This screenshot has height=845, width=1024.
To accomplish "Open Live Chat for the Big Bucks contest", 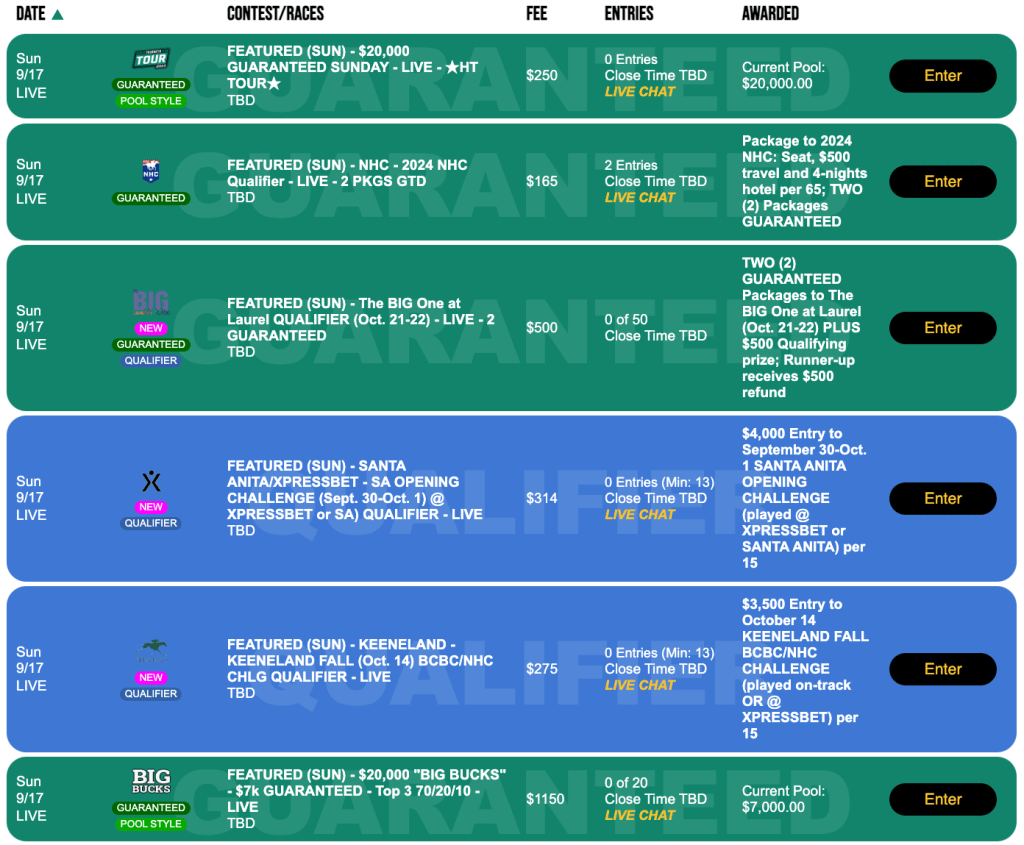I will coord(640,815).
